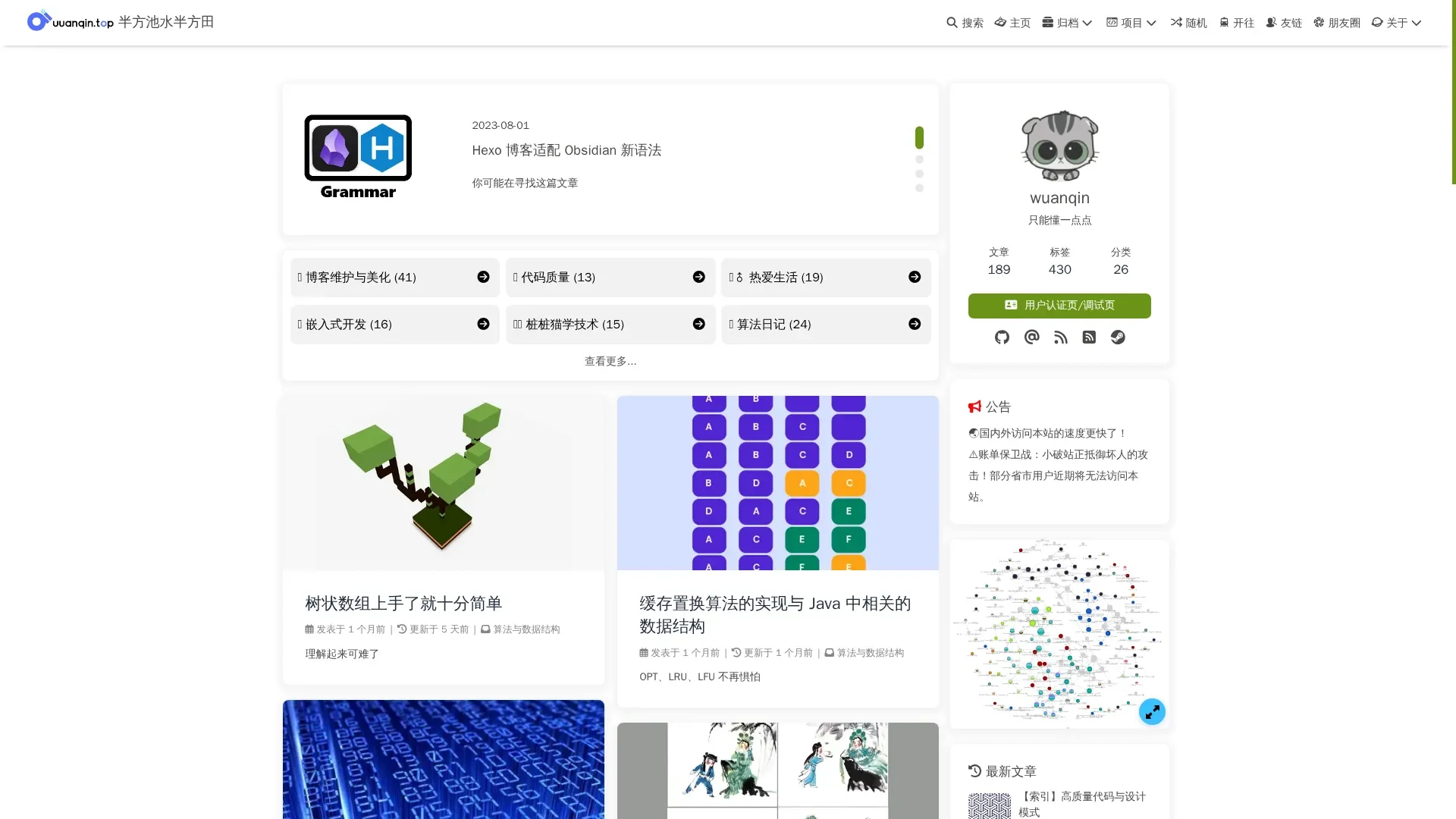Screen dimensions: 1456x819
Task: Click 查看更多 to see more categories
Action: [610, 362]
